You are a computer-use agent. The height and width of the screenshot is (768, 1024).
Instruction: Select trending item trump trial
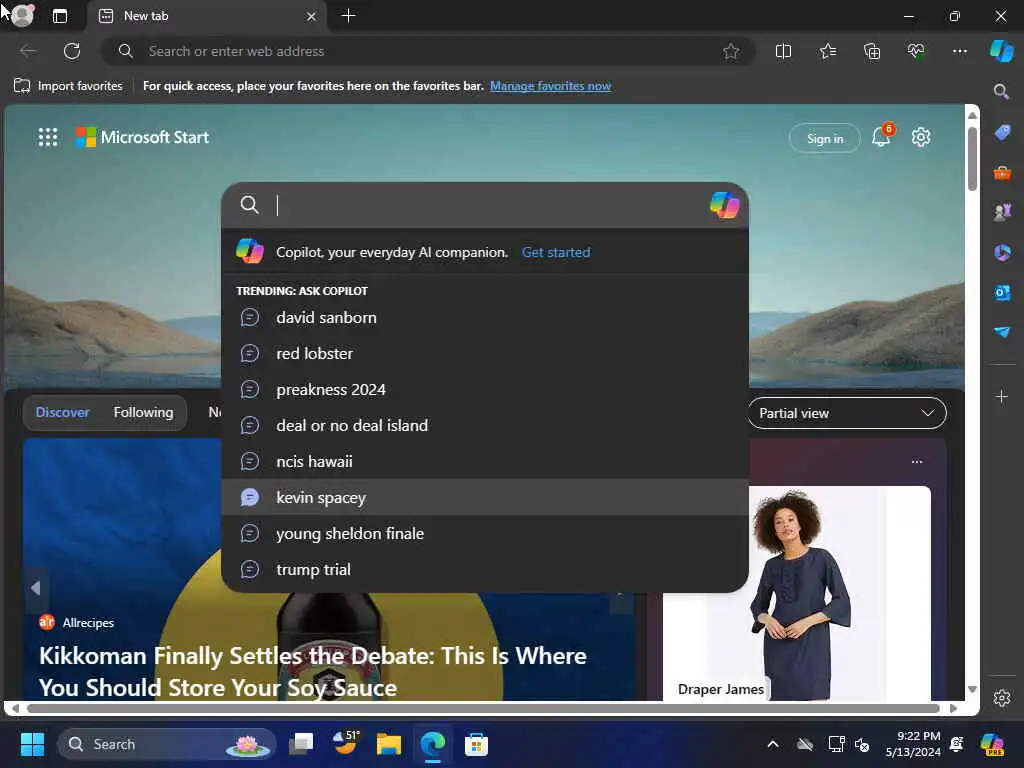(x=485, y=569)
